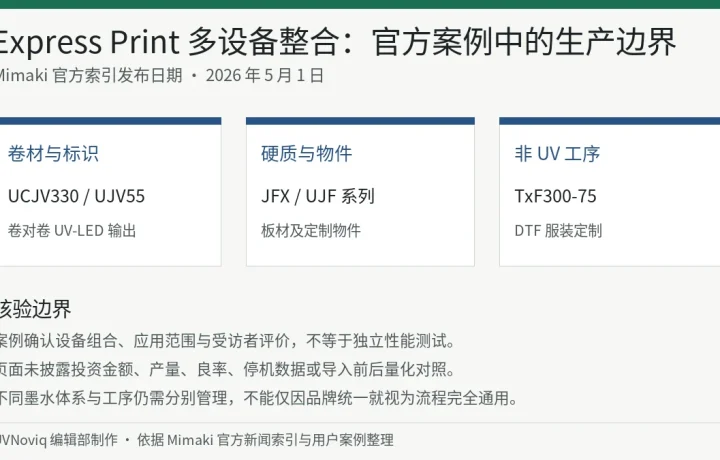Click the UCJV330 / UJV55 model text
This screenshot has width=720, height=460.
point(76,196)
